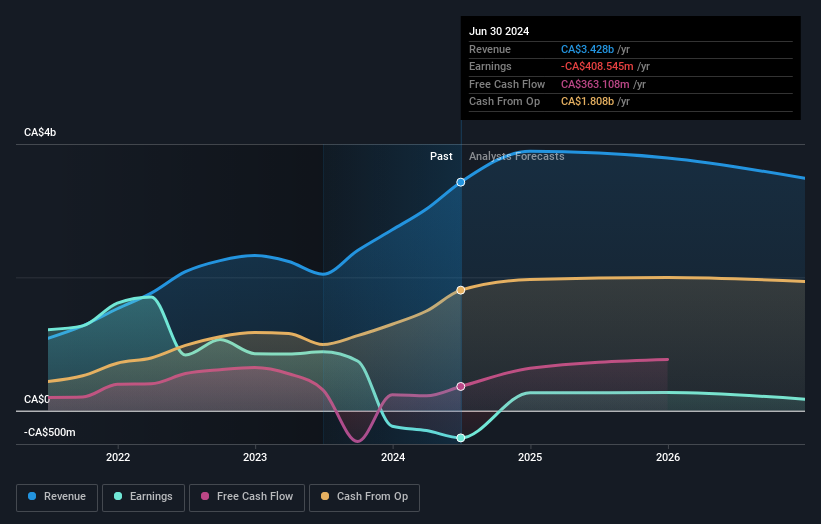The width and height of the screenshot is (821, 524).
Task: Click the Past label on chart
Action: tap(441, 156)
